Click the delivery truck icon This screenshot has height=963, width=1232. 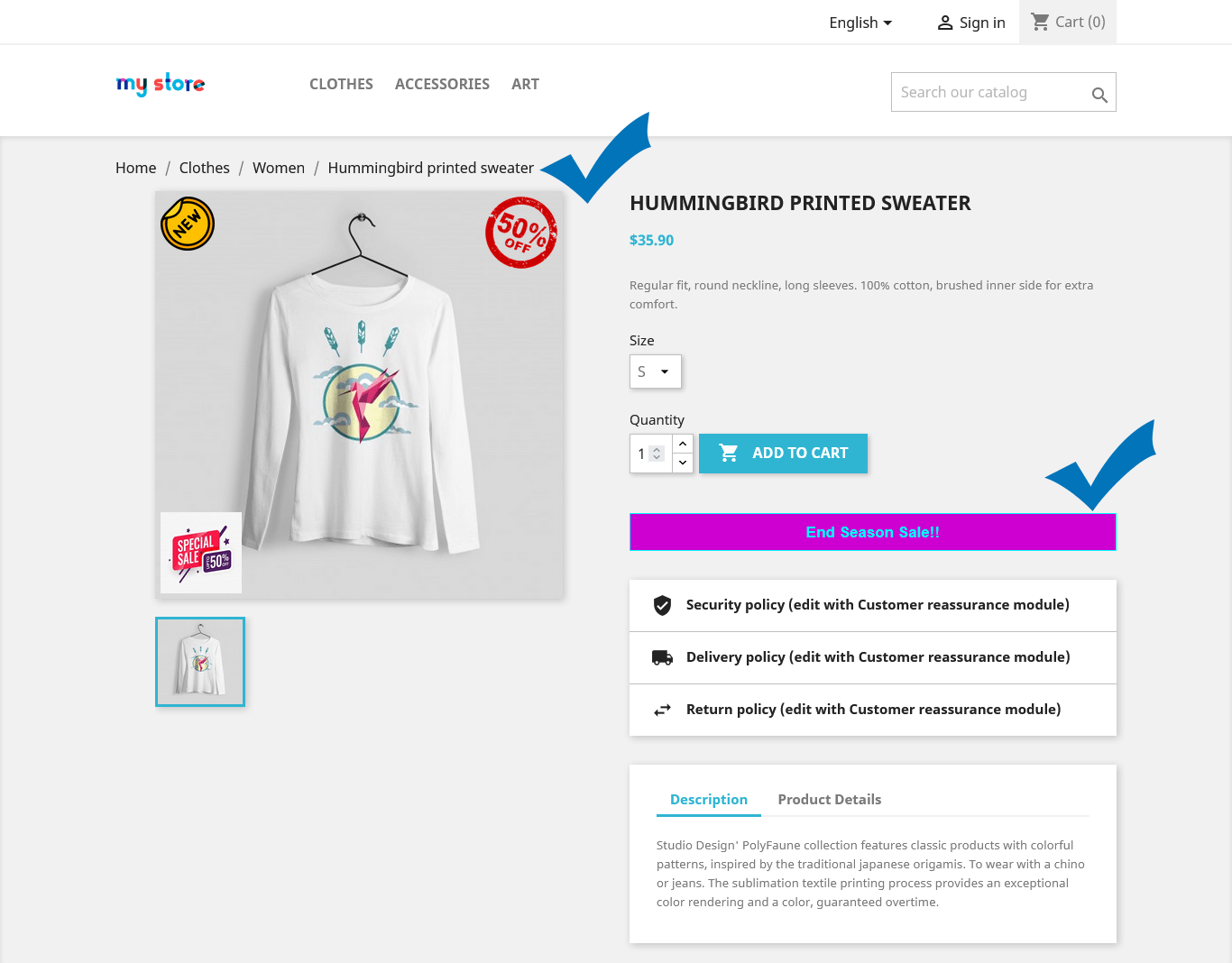(662, 657)
